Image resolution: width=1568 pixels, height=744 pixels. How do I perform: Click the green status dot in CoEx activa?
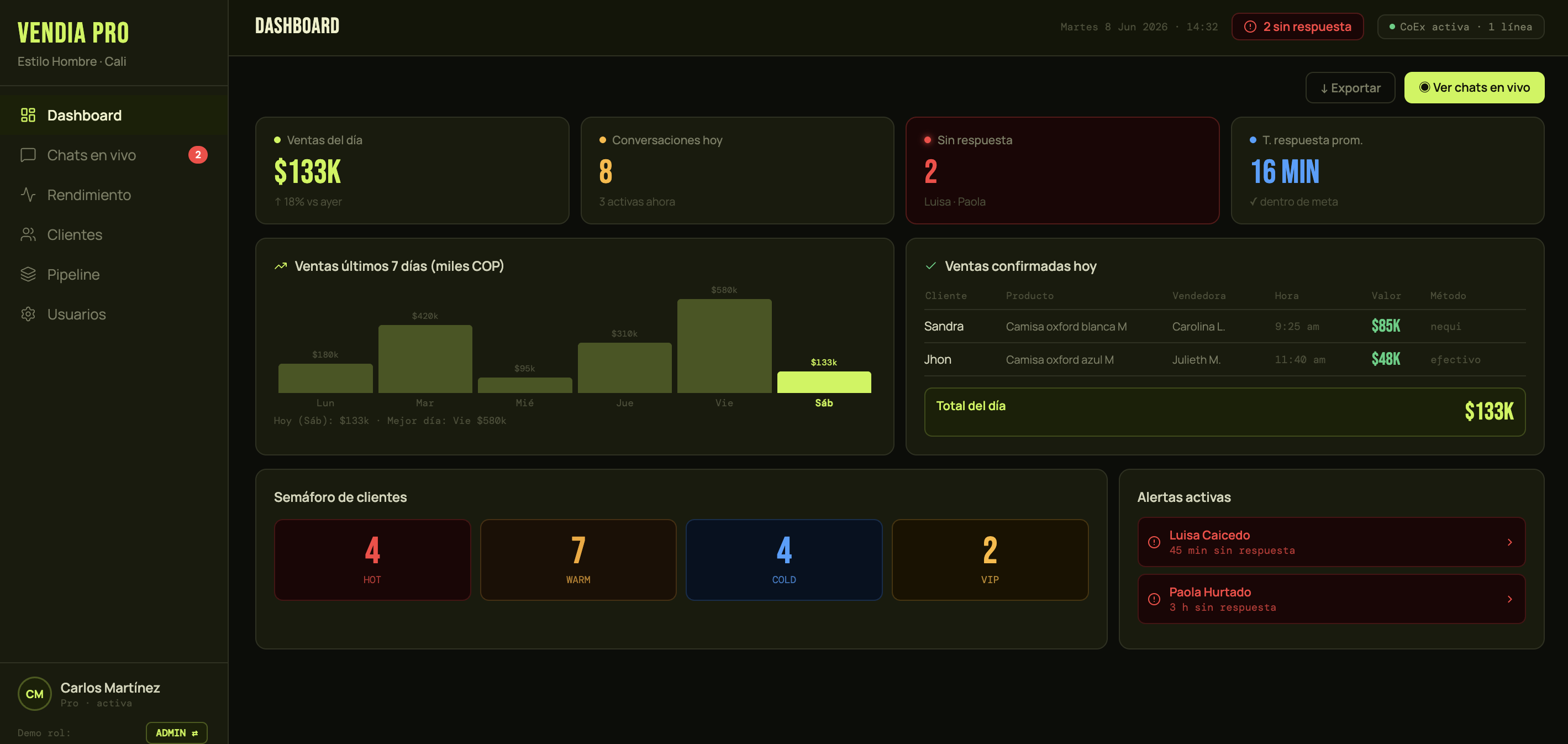click(1392, 27)
